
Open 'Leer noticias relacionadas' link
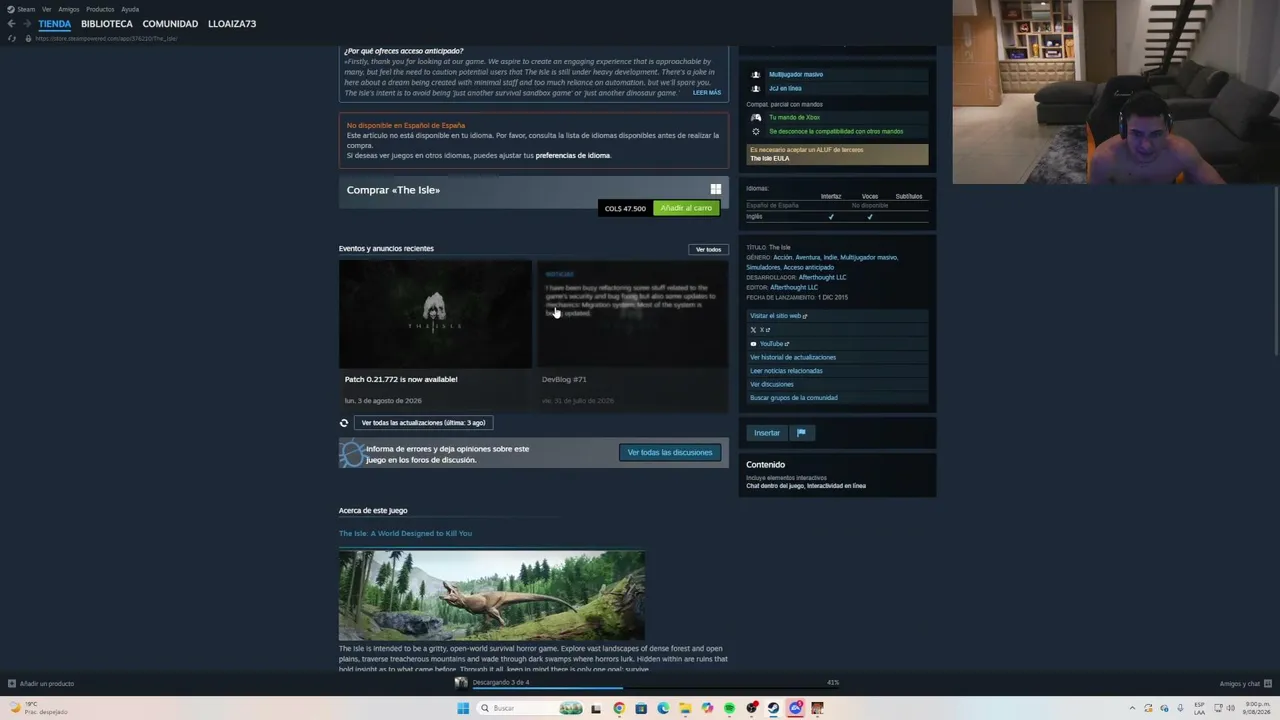(786, 371)
